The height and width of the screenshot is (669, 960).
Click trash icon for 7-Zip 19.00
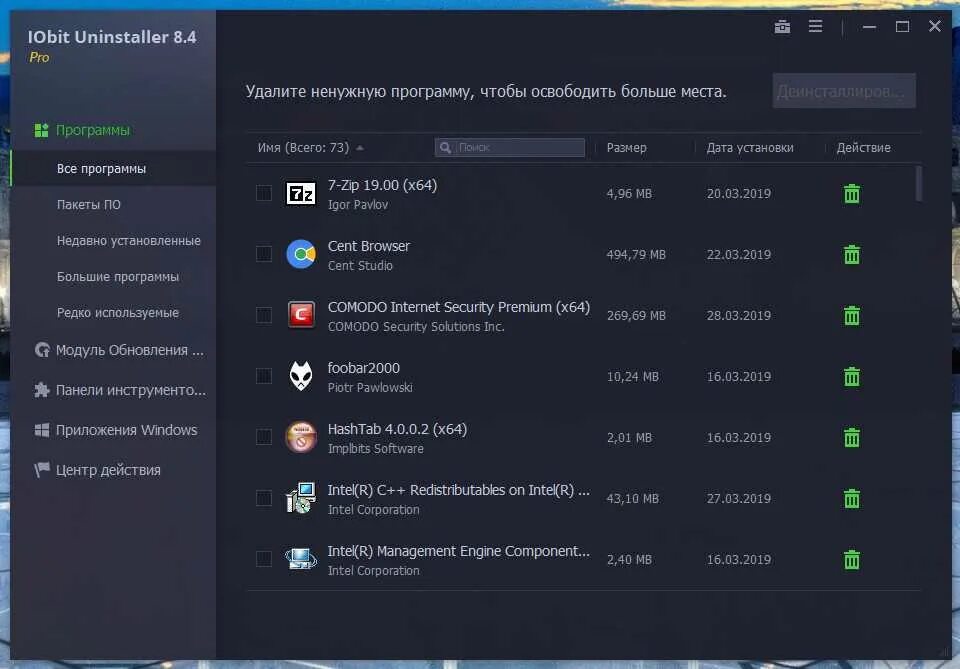pos(852,193)
